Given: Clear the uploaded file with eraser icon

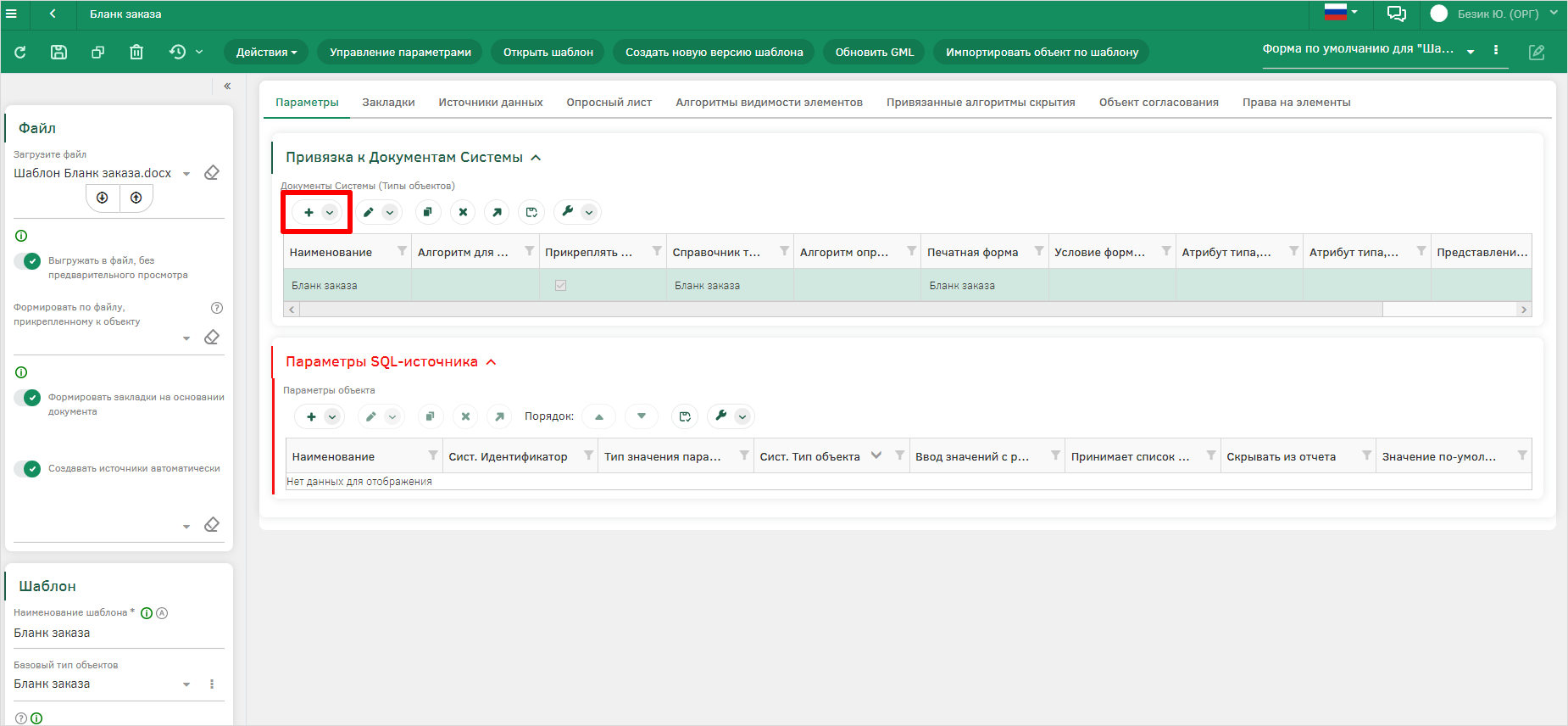Looking at the screenshot, I should coord(212,173).
